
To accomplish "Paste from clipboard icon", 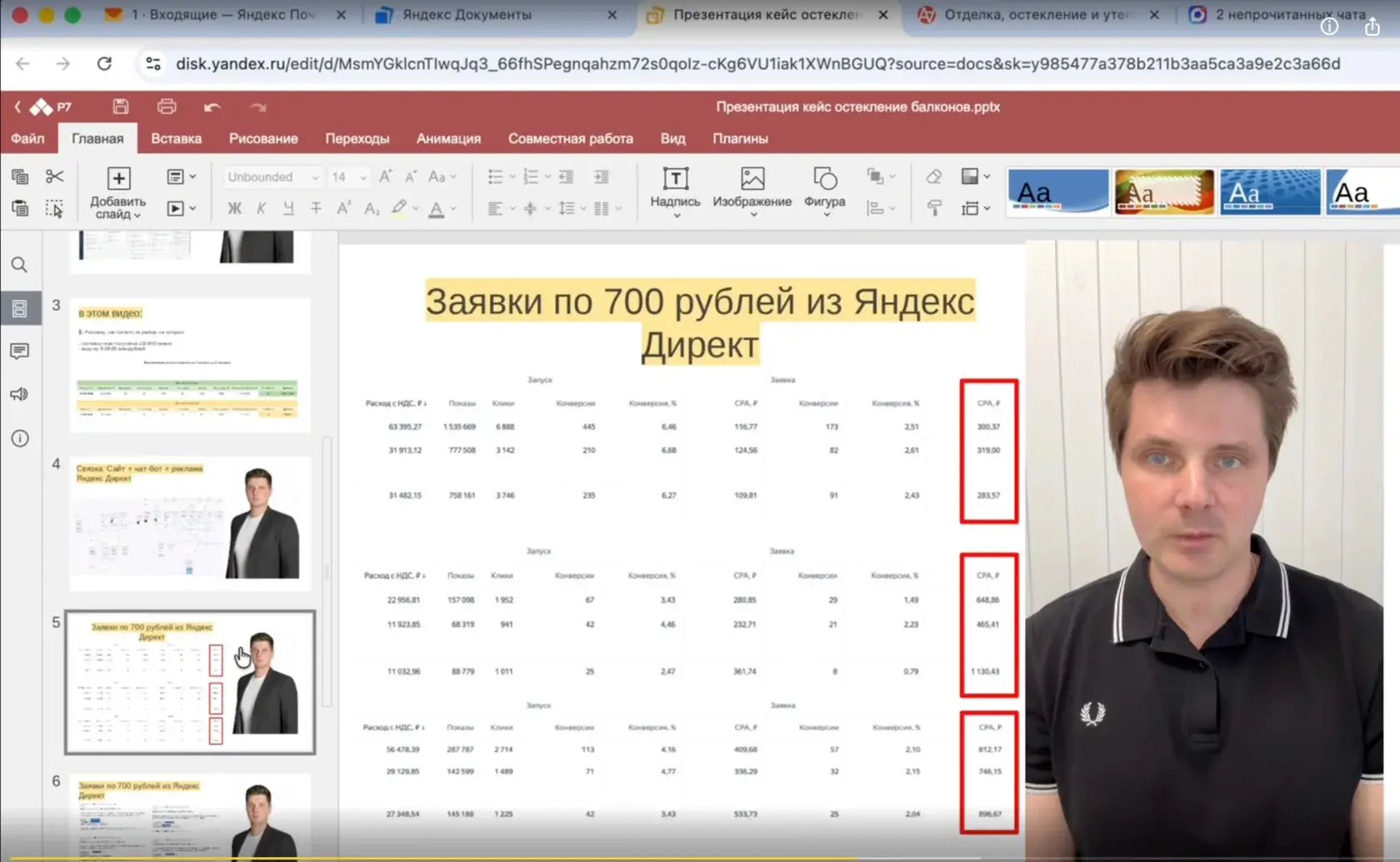I will pyautogui.click(x=20, y=208).
